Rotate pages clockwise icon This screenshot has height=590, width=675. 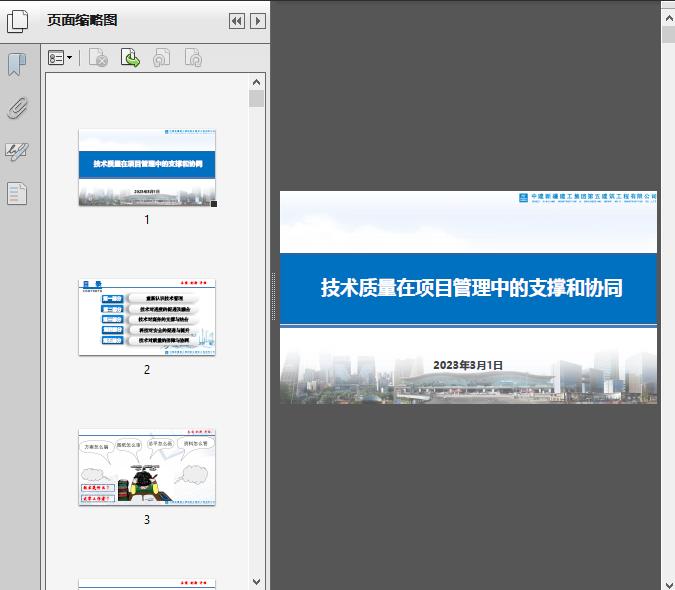(193, 58)
